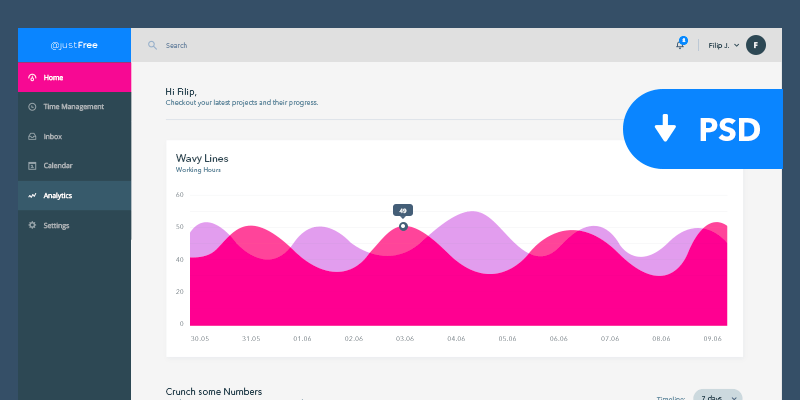
Task: Click the @justFree logo link
Action: tap(74, 45)
